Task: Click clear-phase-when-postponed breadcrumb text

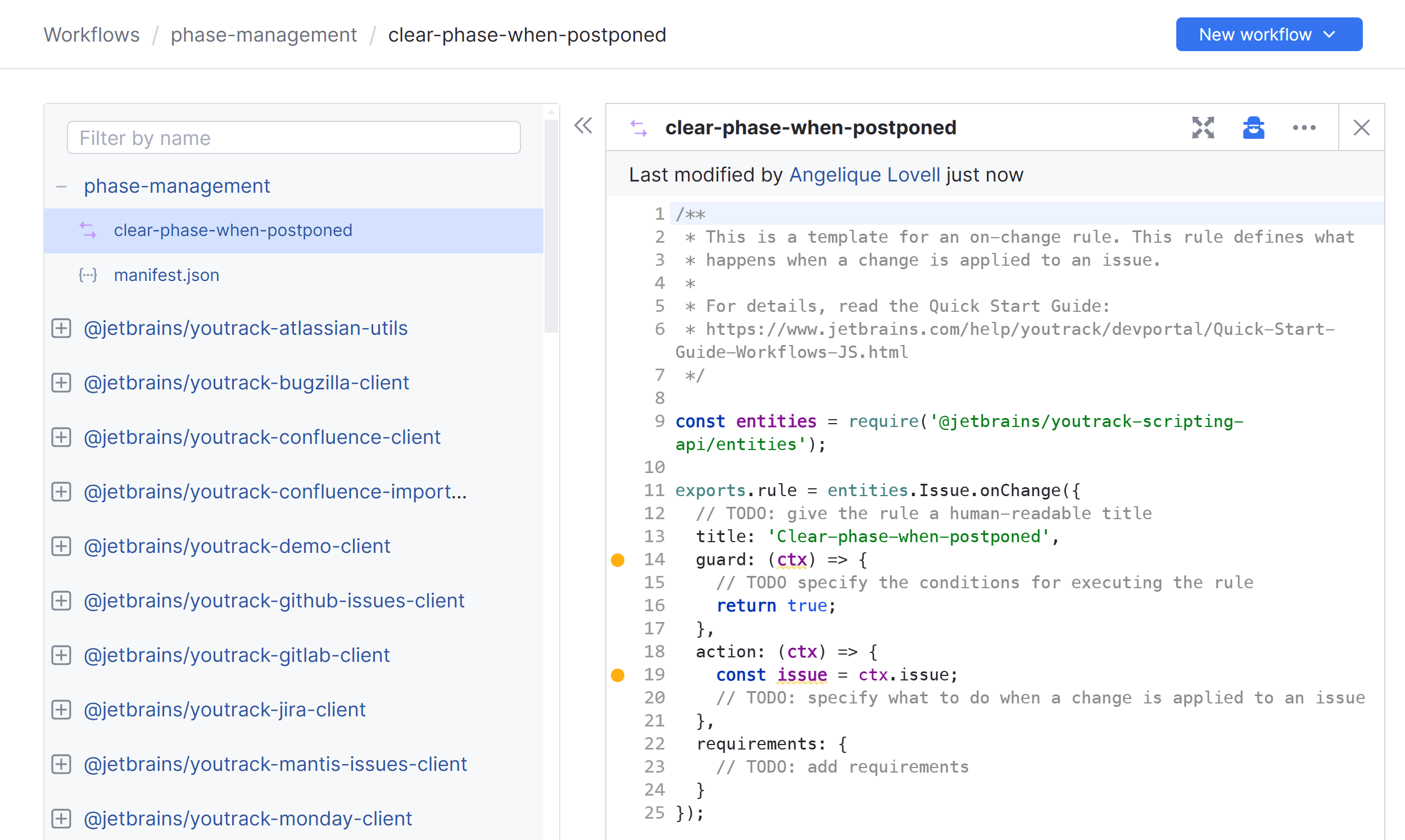Action: (527, 34)
